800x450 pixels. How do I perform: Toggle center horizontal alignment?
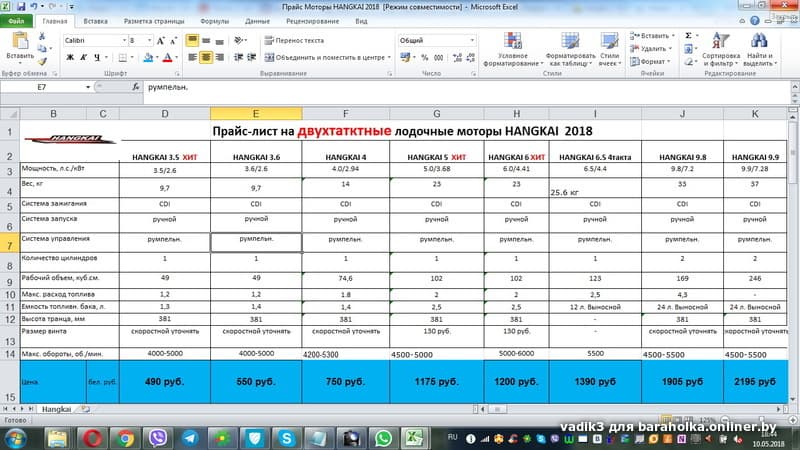click(x=206, y=57)
